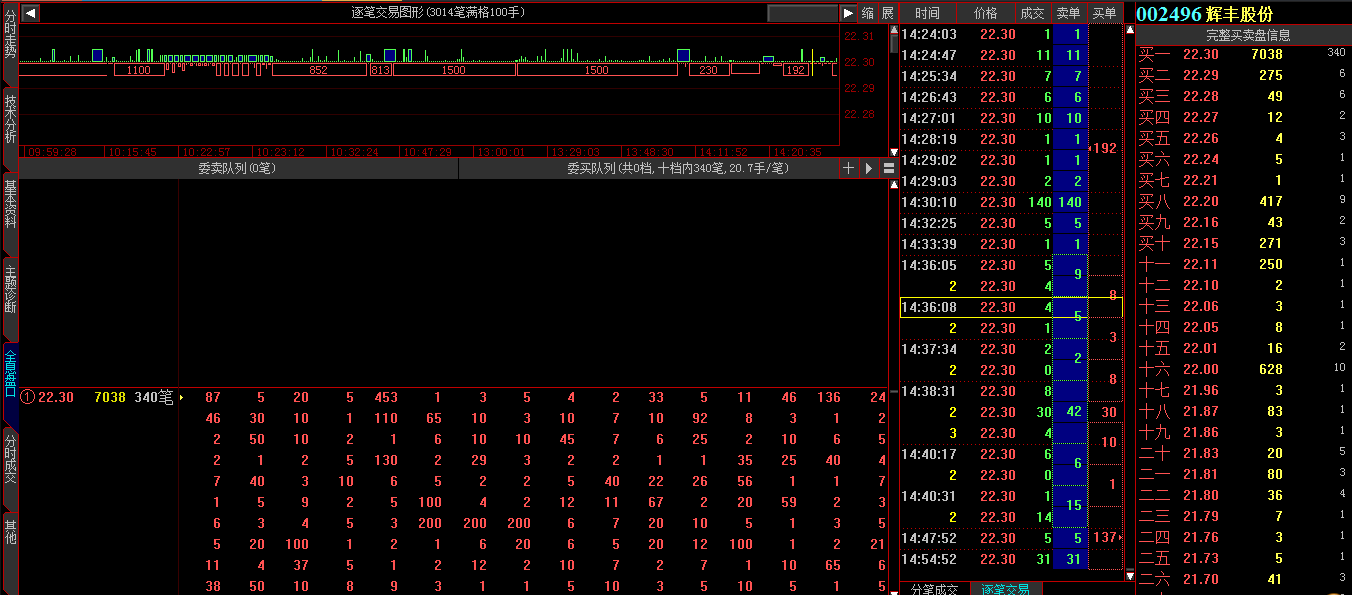Click the stock code 002496 title
Screen dimensions: 1352x595
[1169, 13]
